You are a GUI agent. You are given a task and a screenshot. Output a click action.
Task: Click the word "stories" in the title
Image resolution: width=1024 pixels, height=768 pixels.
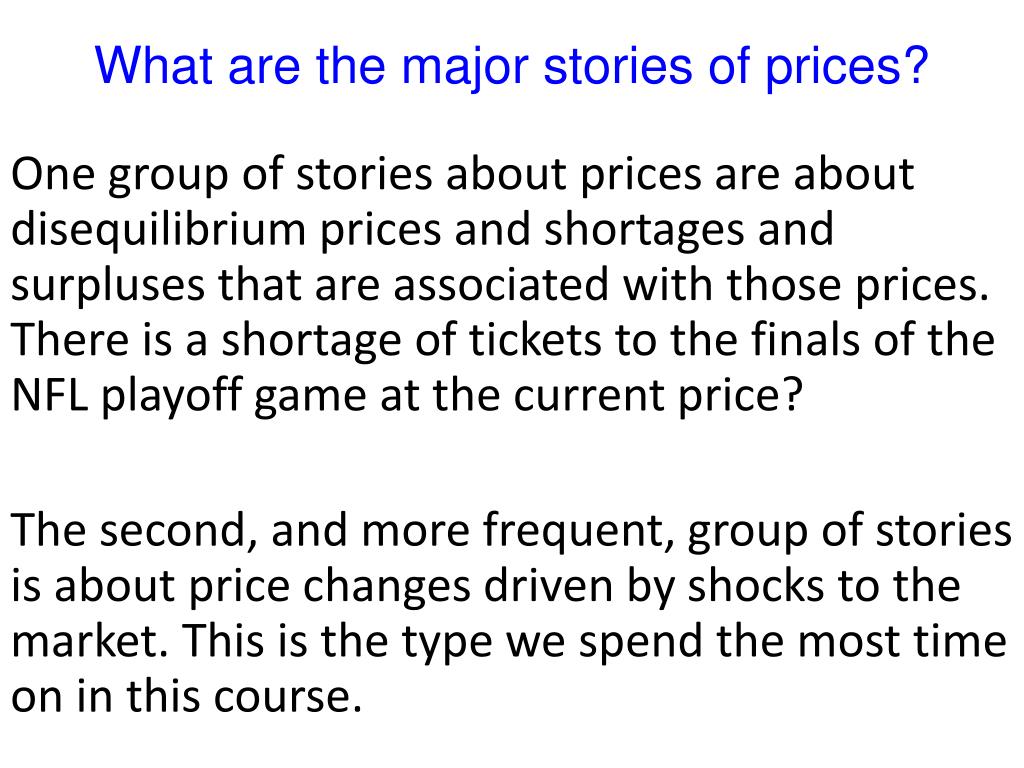[617, 67]
